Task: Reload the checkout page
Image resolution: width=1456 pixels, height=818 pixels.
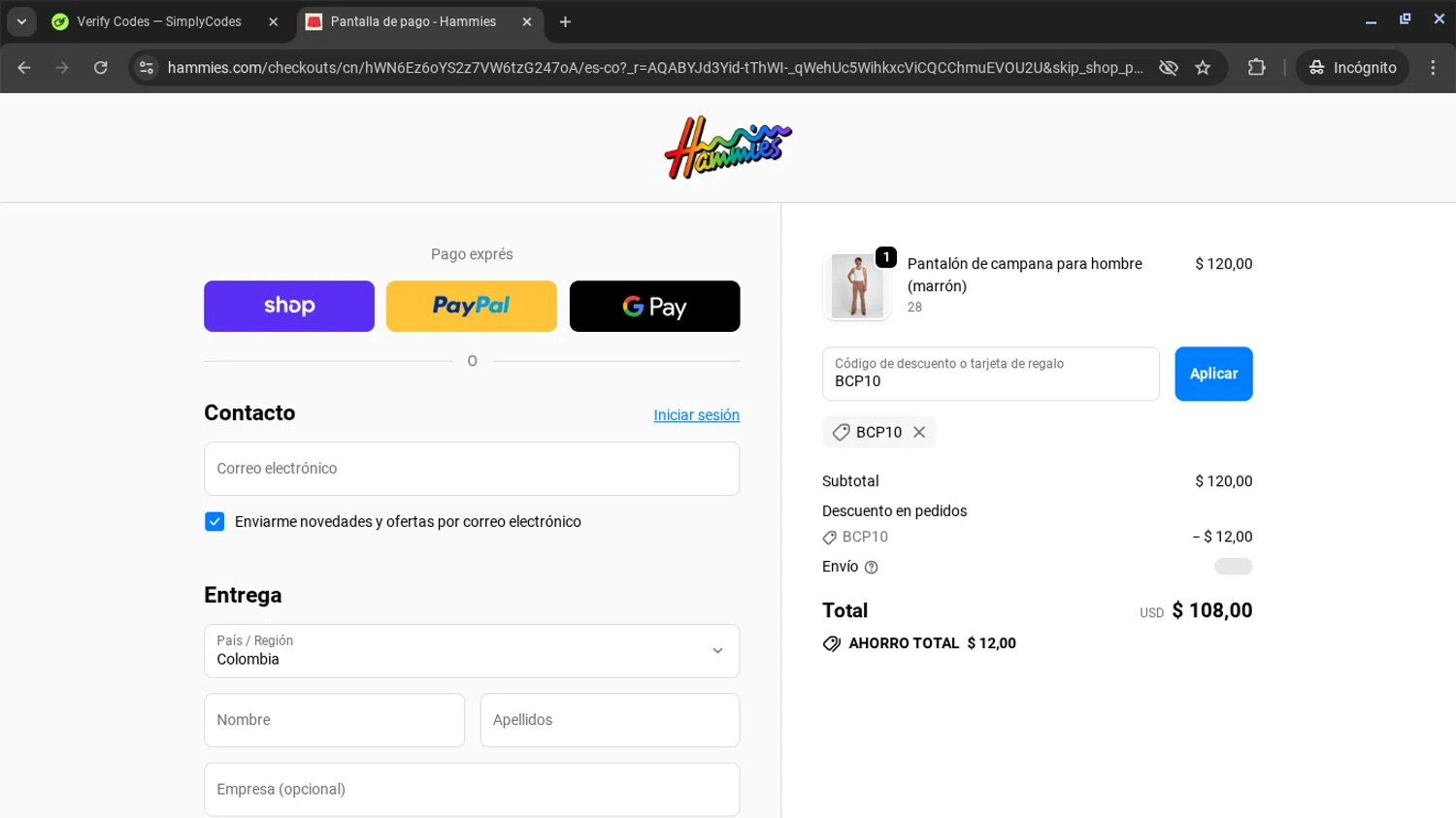Action: coord(101,67)
